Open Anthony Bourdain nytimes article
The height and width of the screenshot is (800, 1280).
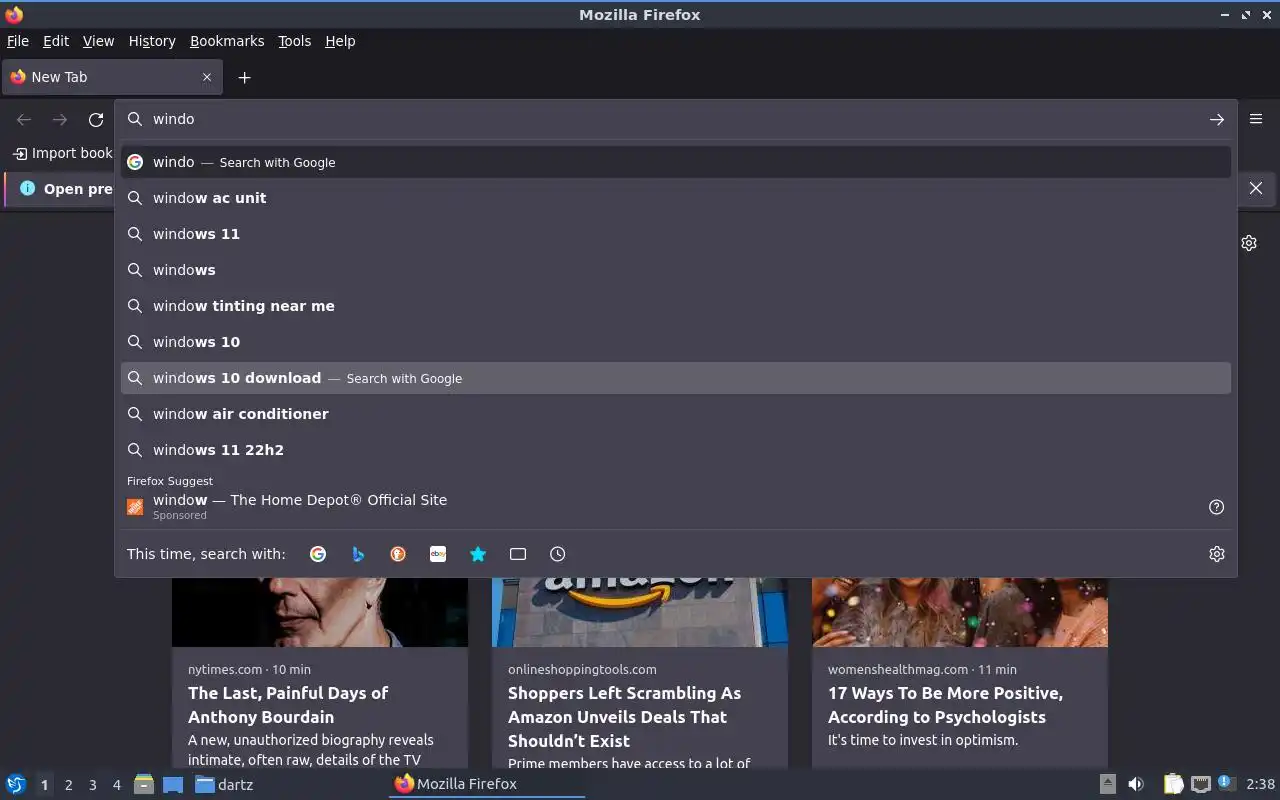(288, 705)
